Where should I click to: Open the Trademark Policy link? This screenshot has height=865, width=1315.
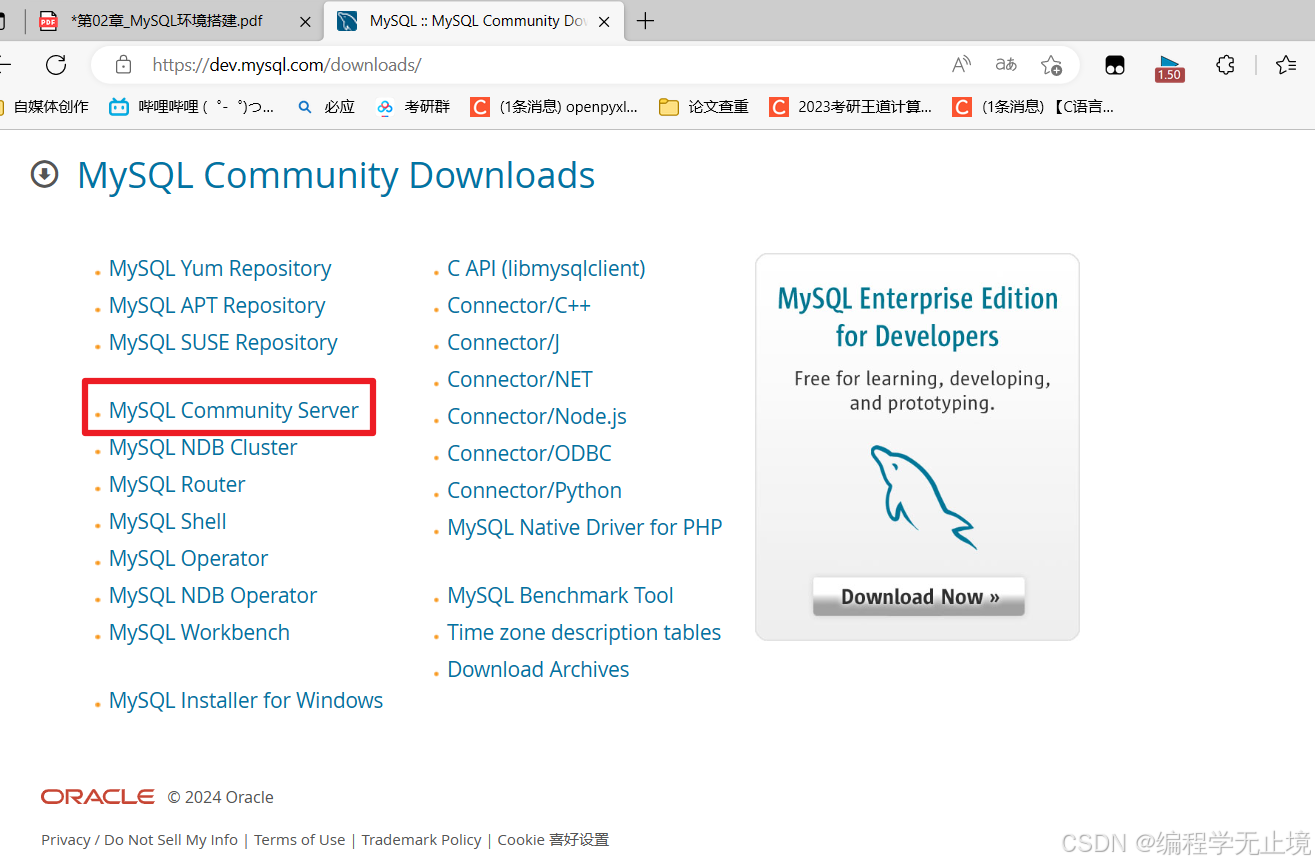pyautogui.click(x=421, y=840)
